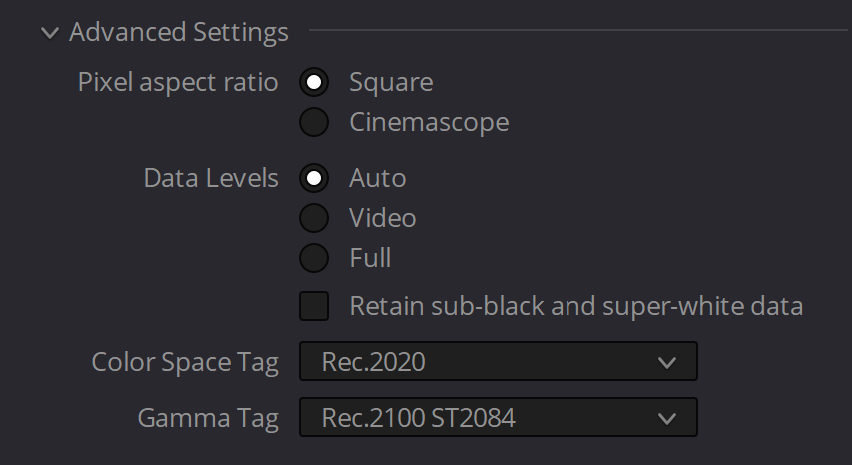Click the Gamma Tag label
This screenshot has width=852, height=465.
[208, 419]
